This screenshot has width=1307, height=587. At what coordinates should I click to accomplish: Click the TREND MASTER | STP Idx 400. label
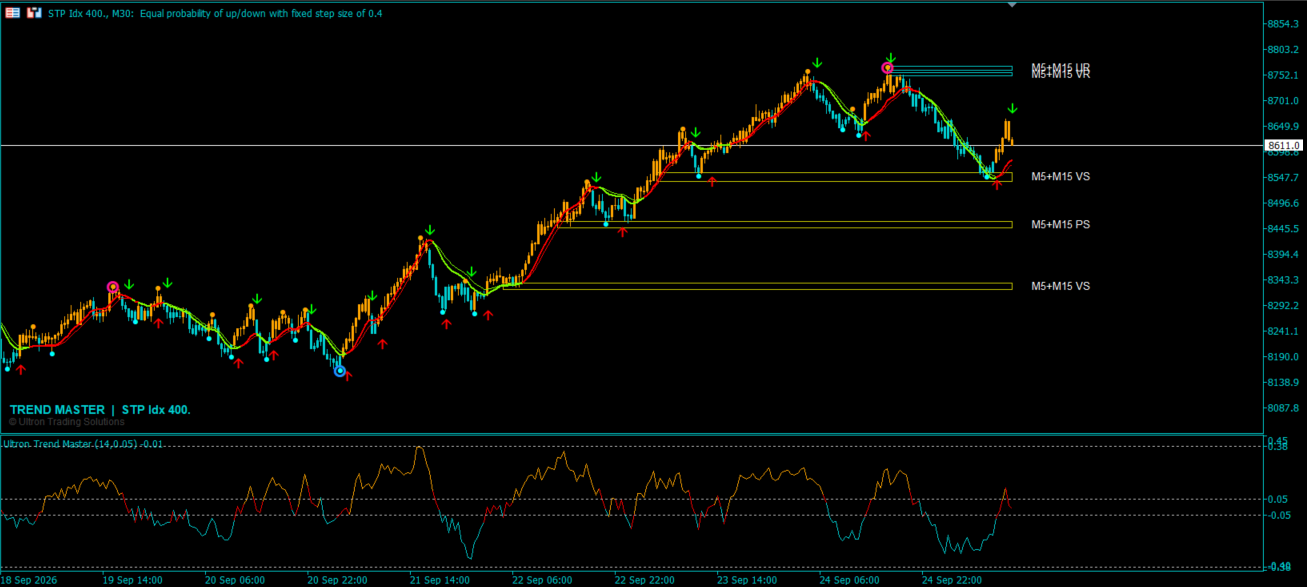click(x=100, y=410)
